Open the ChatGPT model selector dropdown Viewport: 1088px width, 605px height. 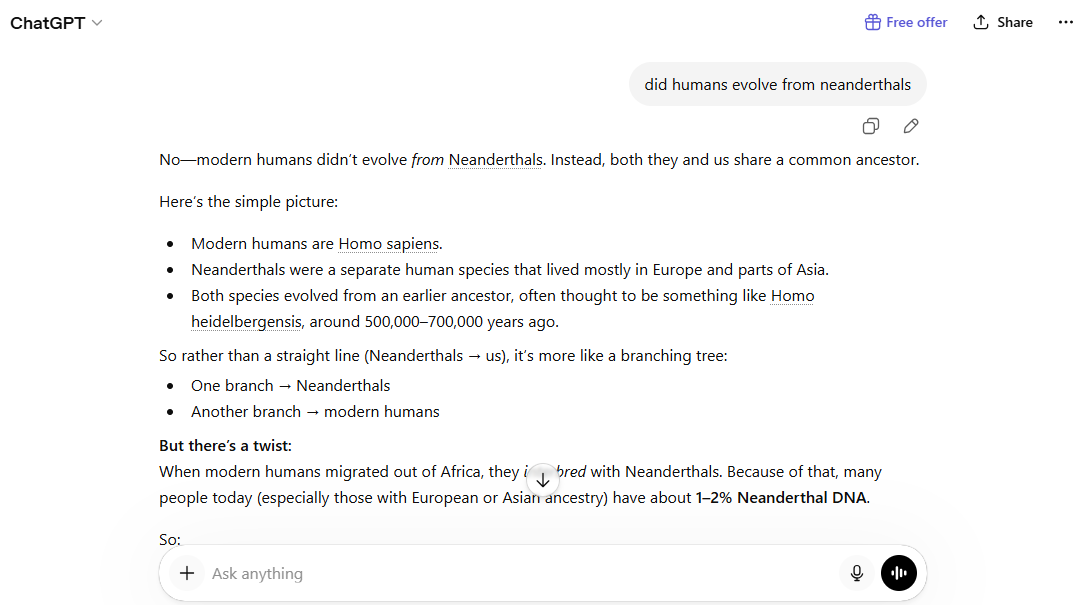pyautogui.click(x=56, y=23)
